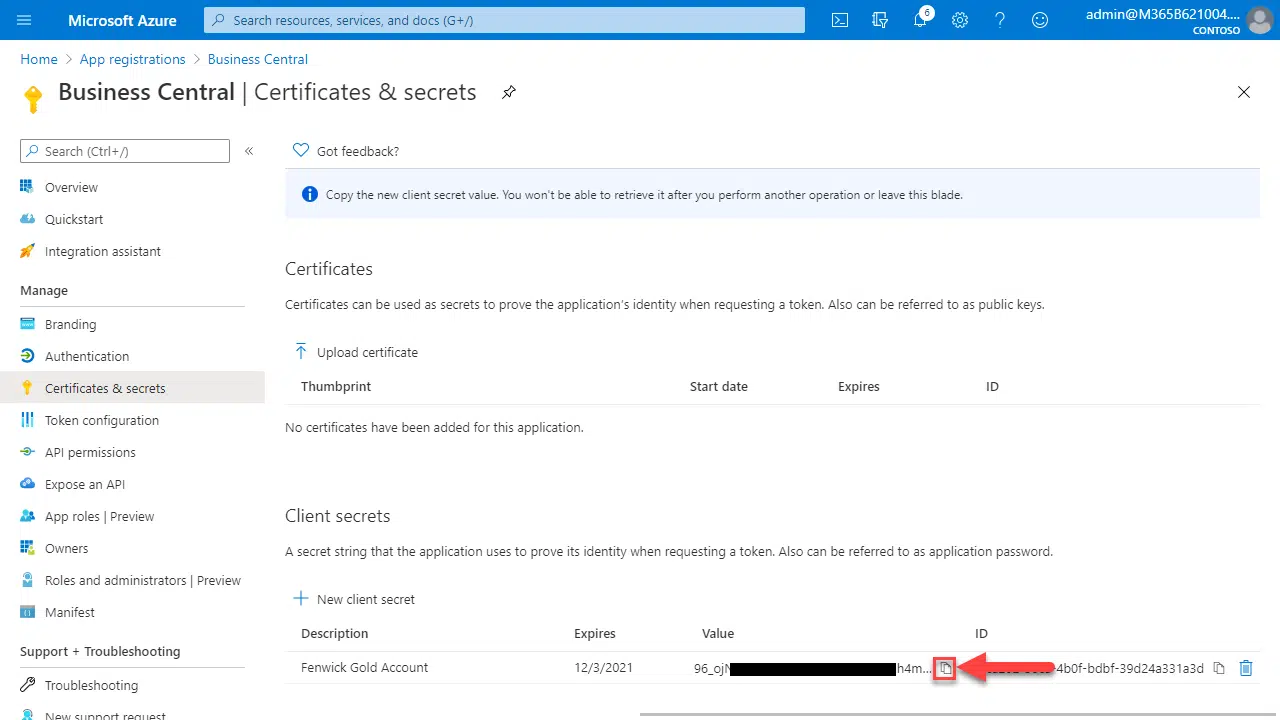The image size is (1280, 720).
Task: Click the feedback smiley icon
Action: coord(1040,20)
